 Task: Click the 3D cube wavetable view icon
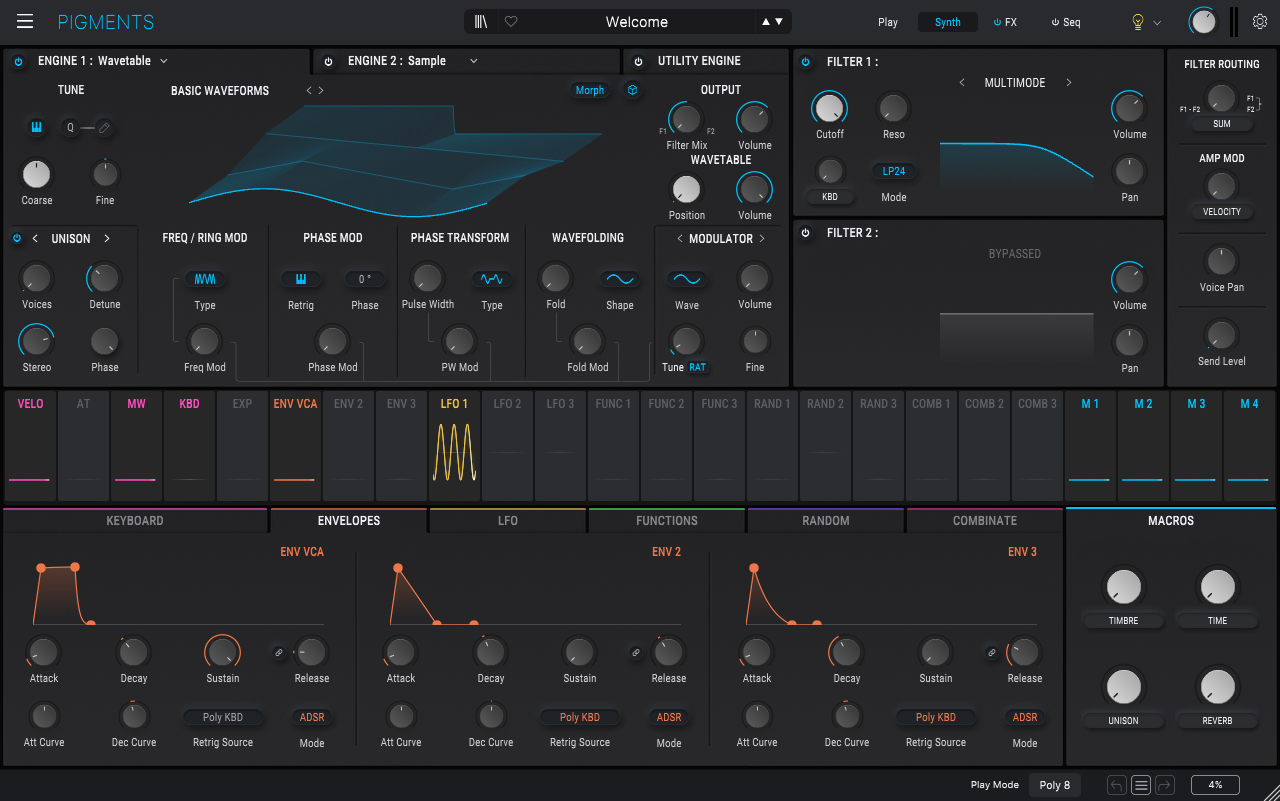pyautogui.click(x=632, y=90)
